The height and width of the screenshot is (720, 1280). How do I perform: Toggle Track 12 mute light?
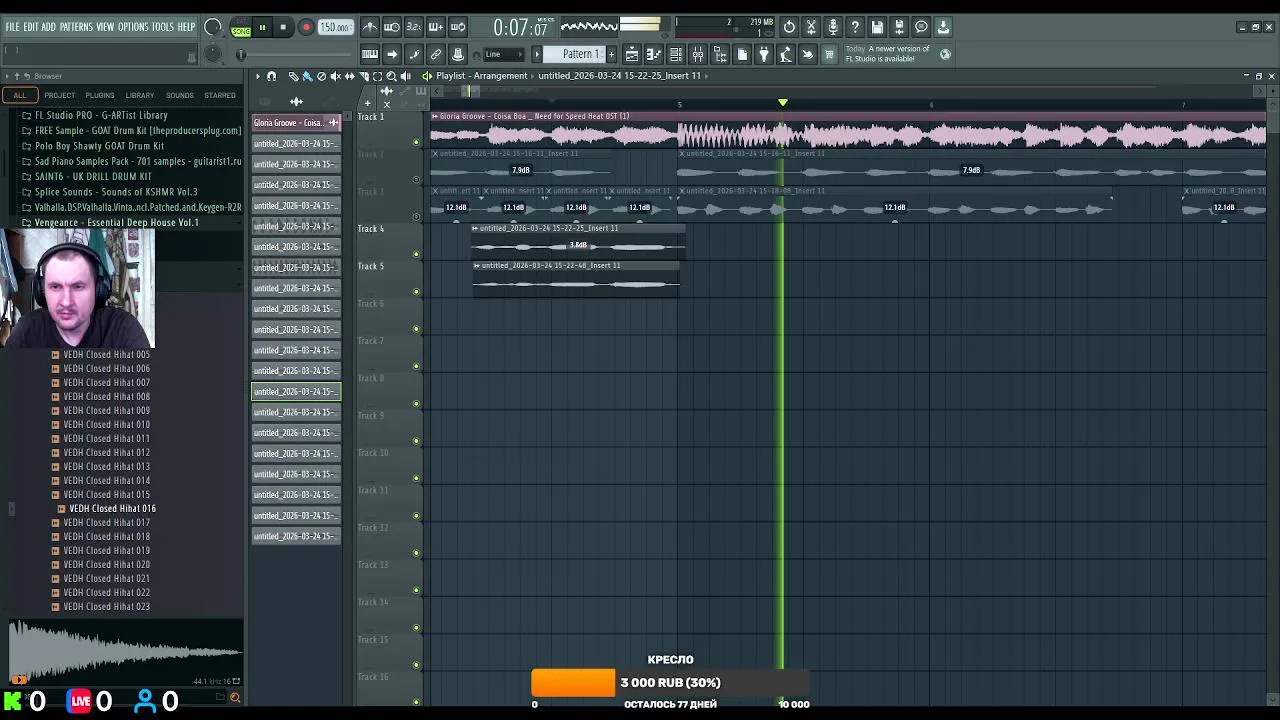point(417,553)
